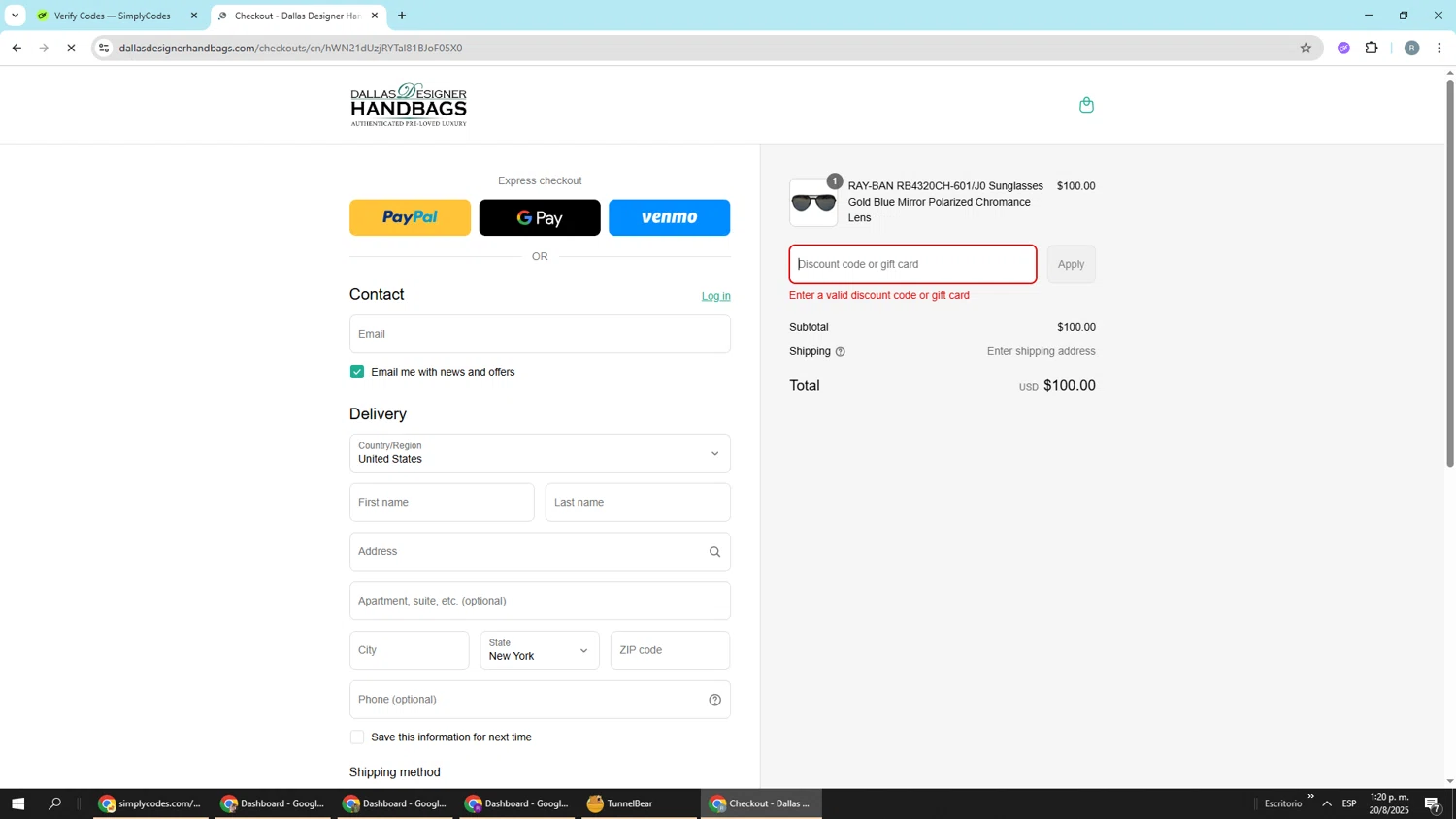Open the notification center icon
1456x819 pixels.
click(x=1432, y=803)
